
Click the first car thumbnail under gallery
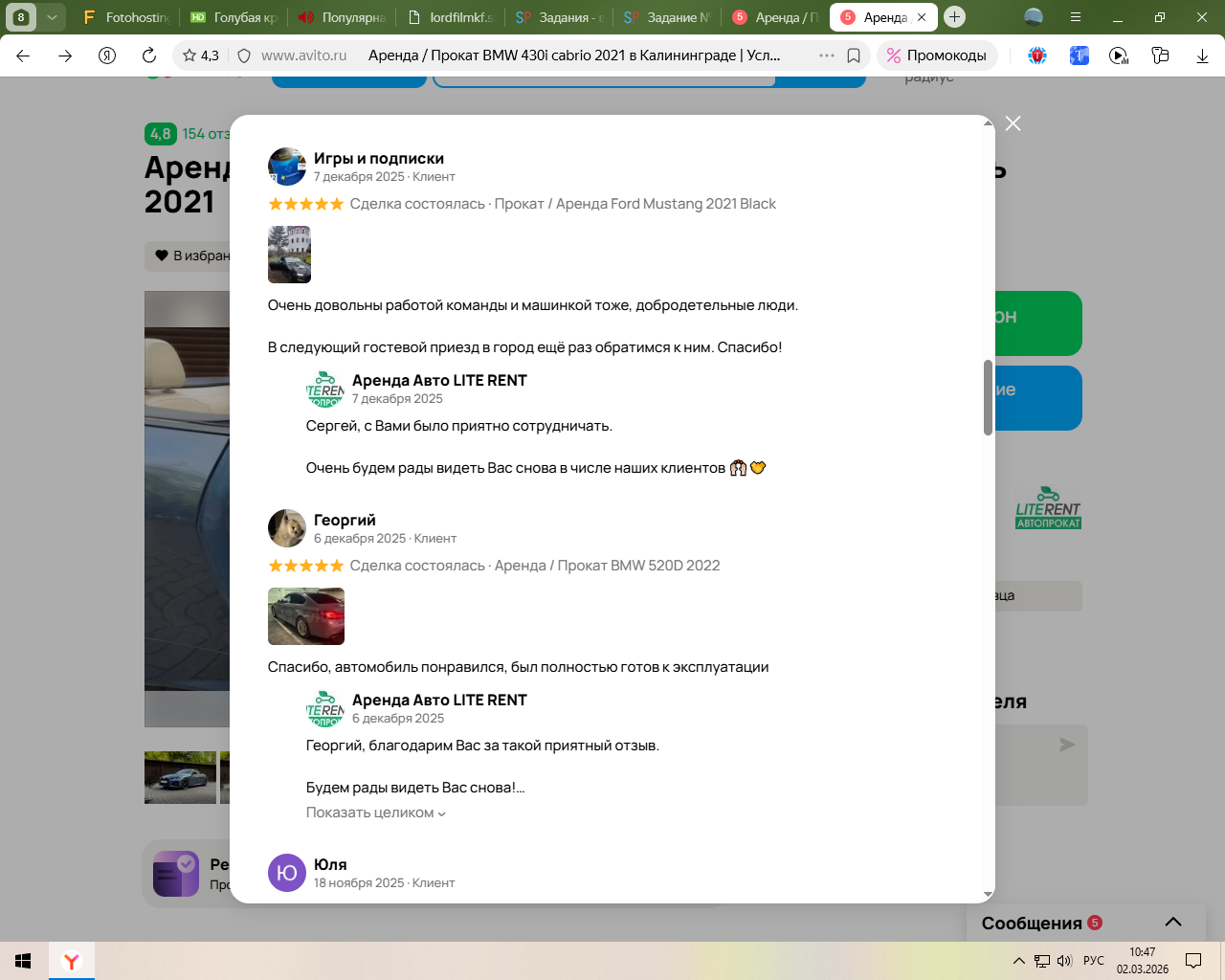180,777
